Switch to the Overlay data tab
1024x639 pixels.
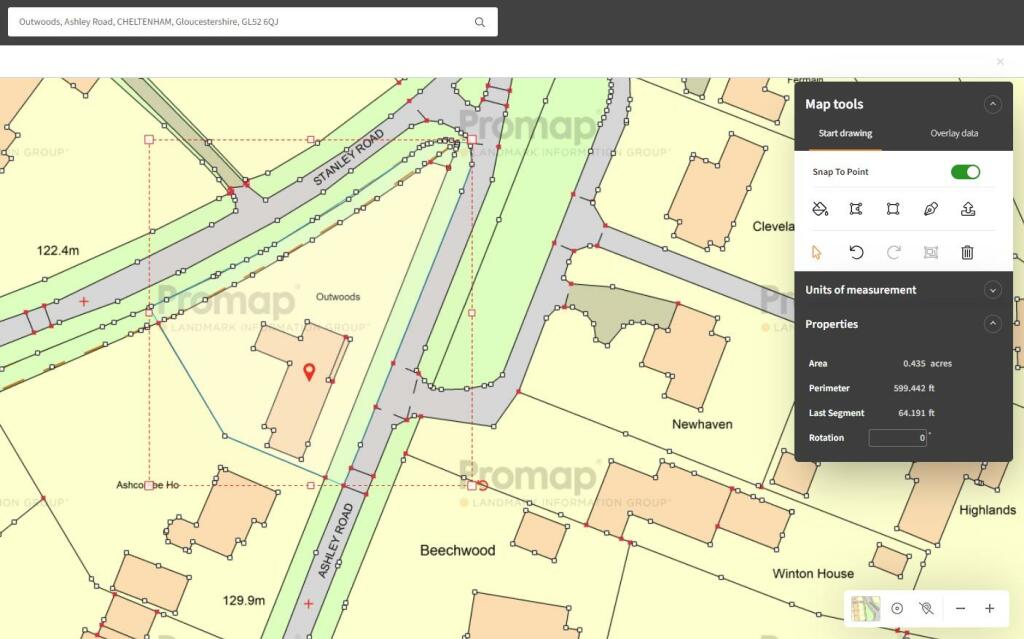pos(953,133)
